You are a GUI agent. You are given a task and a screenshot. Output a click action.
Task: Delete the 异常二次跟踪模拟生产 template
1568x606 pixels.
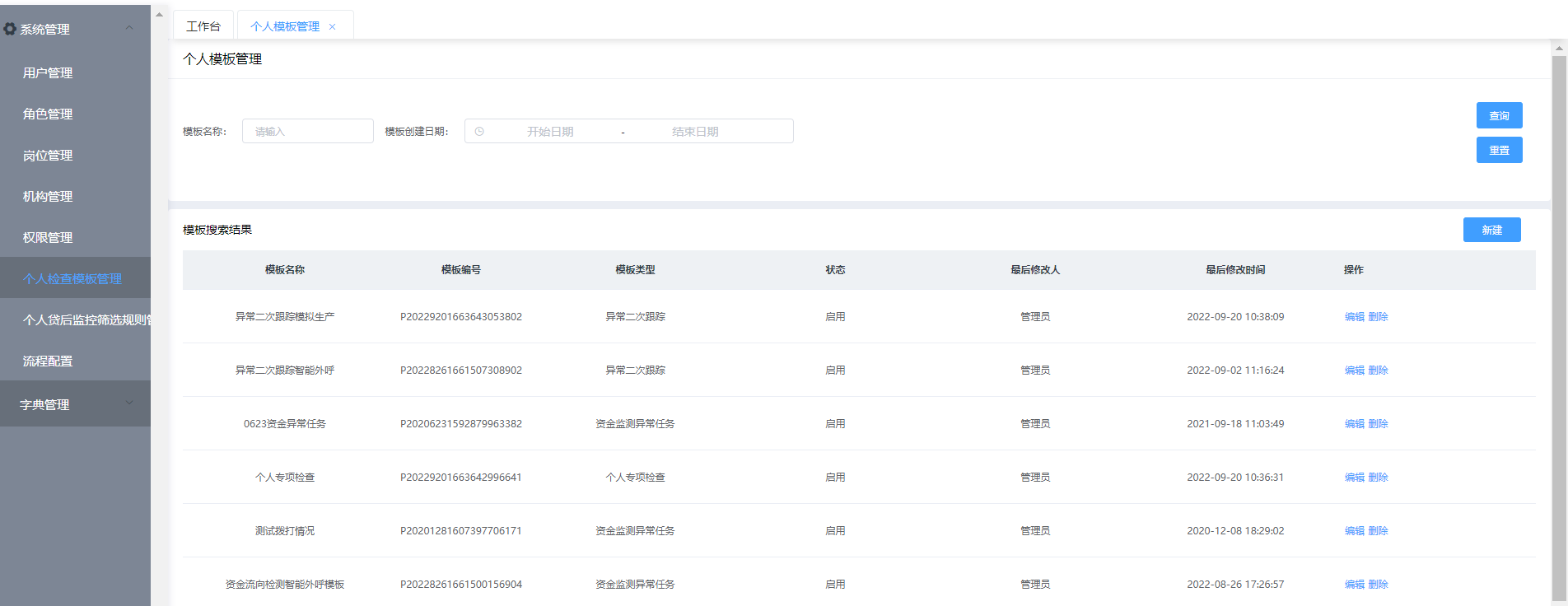pyautogui.click(x=1378, y=316)
